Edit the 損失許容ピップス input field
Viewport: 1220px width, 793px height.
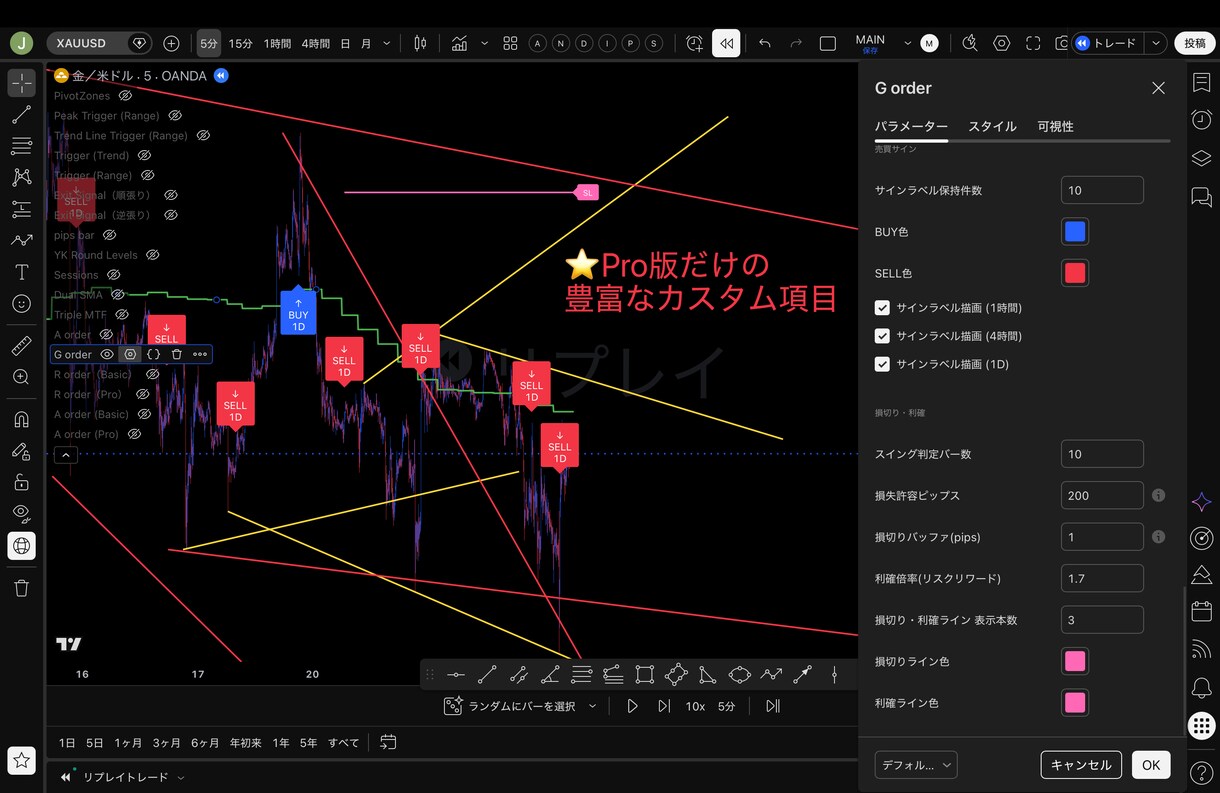point(1102,495)
